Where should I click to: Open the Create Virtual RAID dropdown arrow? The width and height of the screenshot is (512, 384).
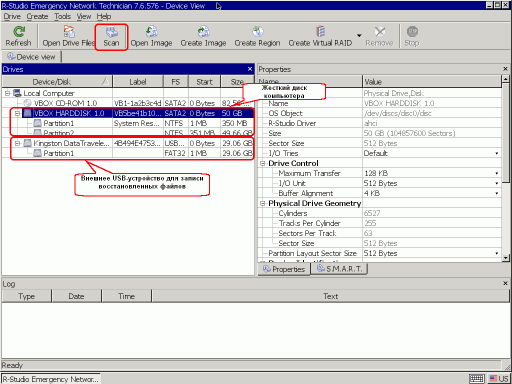click(x=359, y=35)
